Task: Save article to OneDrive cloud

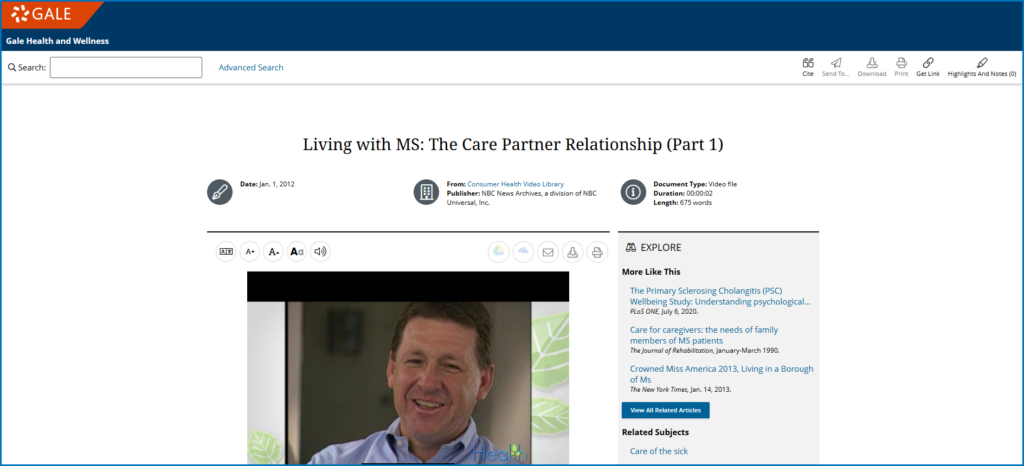Action: [x=523, y=252]
